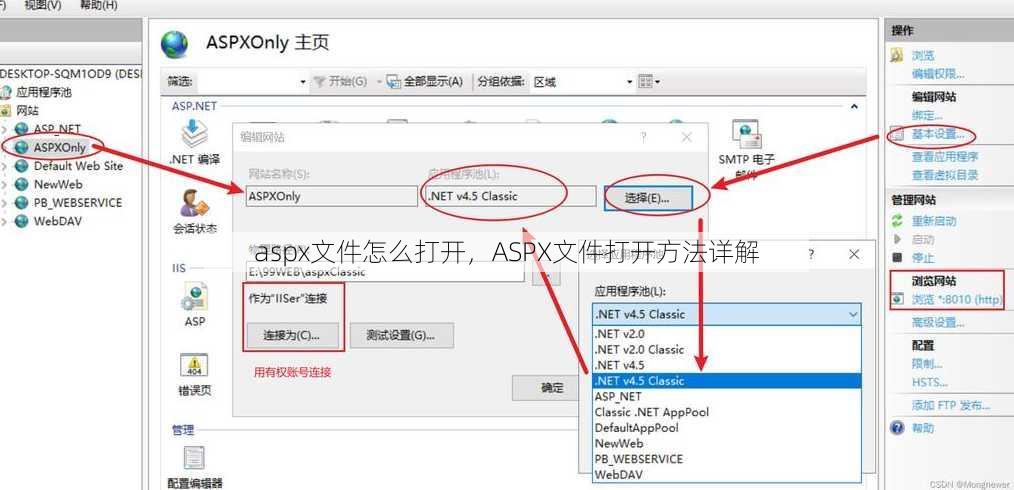Click the physical path E:\99WEB\aspxClassic field
Image resolution: width=1014 pixels, height=490 pixels.
[x=385, y=272]
